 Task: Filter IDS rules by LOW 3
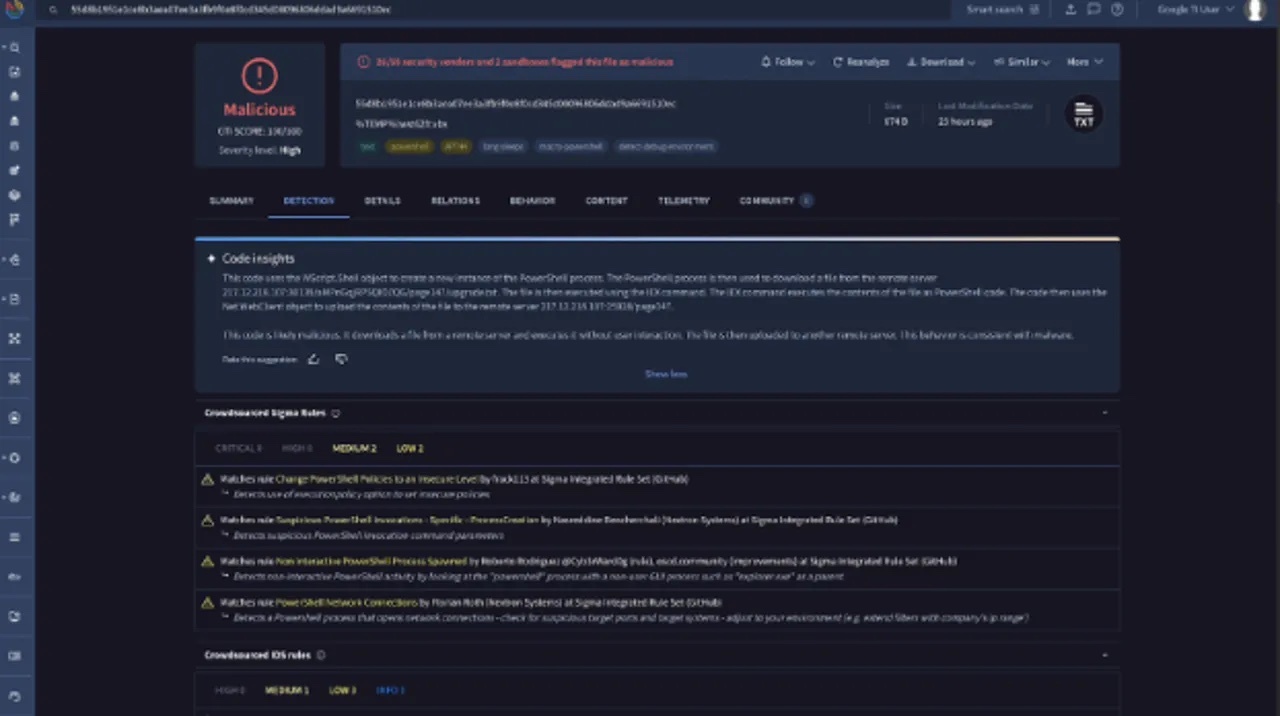(x=342, y=690)
